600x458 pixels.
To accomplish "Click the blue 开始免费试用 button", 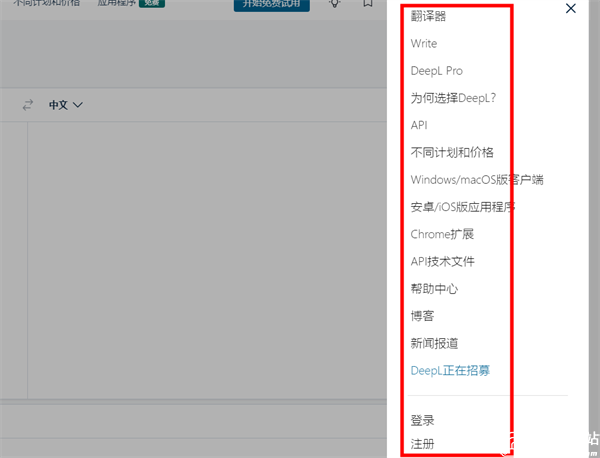I will pos(272,5).
